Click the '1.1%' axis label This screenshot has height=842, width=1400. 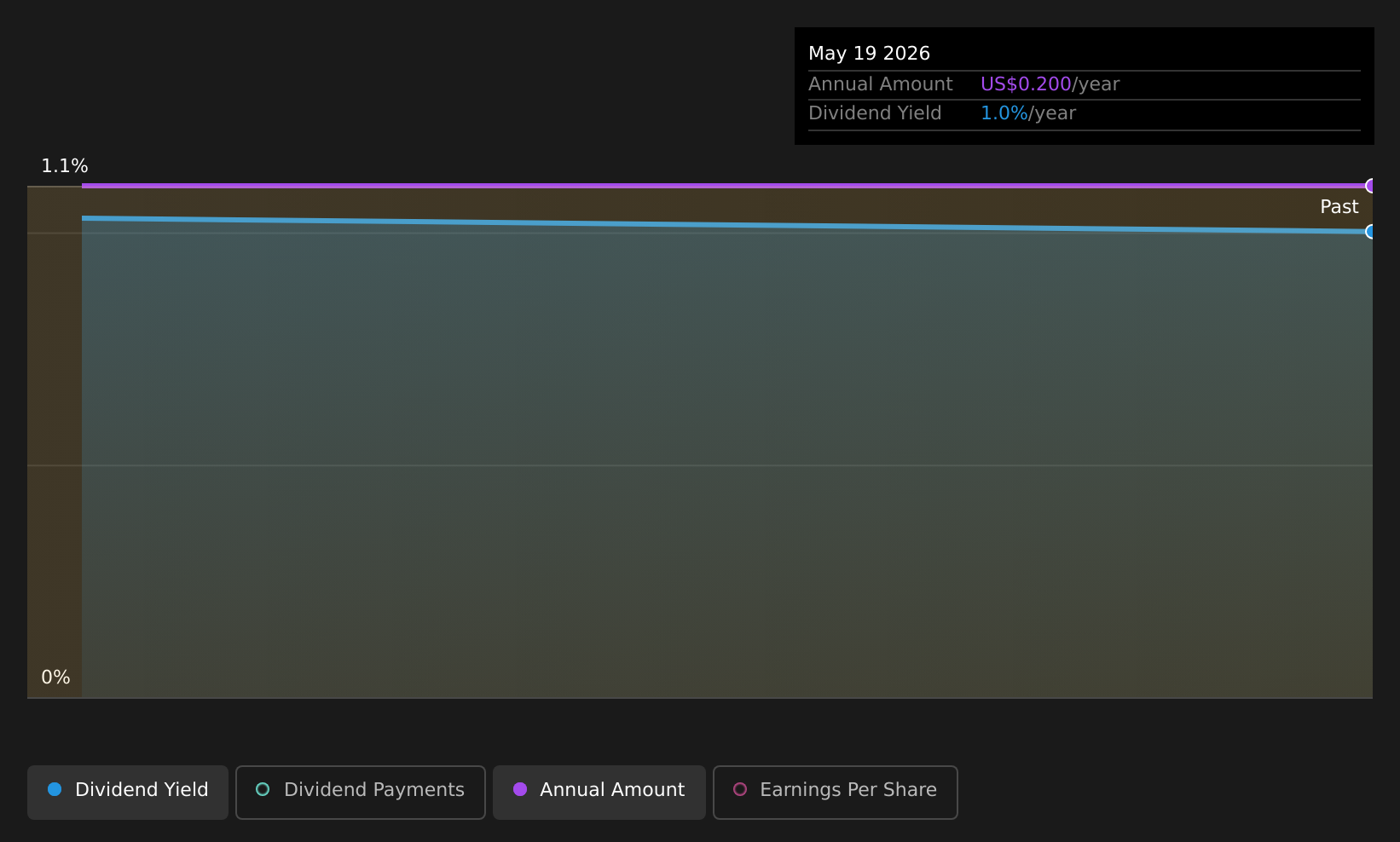pos(65,166)
